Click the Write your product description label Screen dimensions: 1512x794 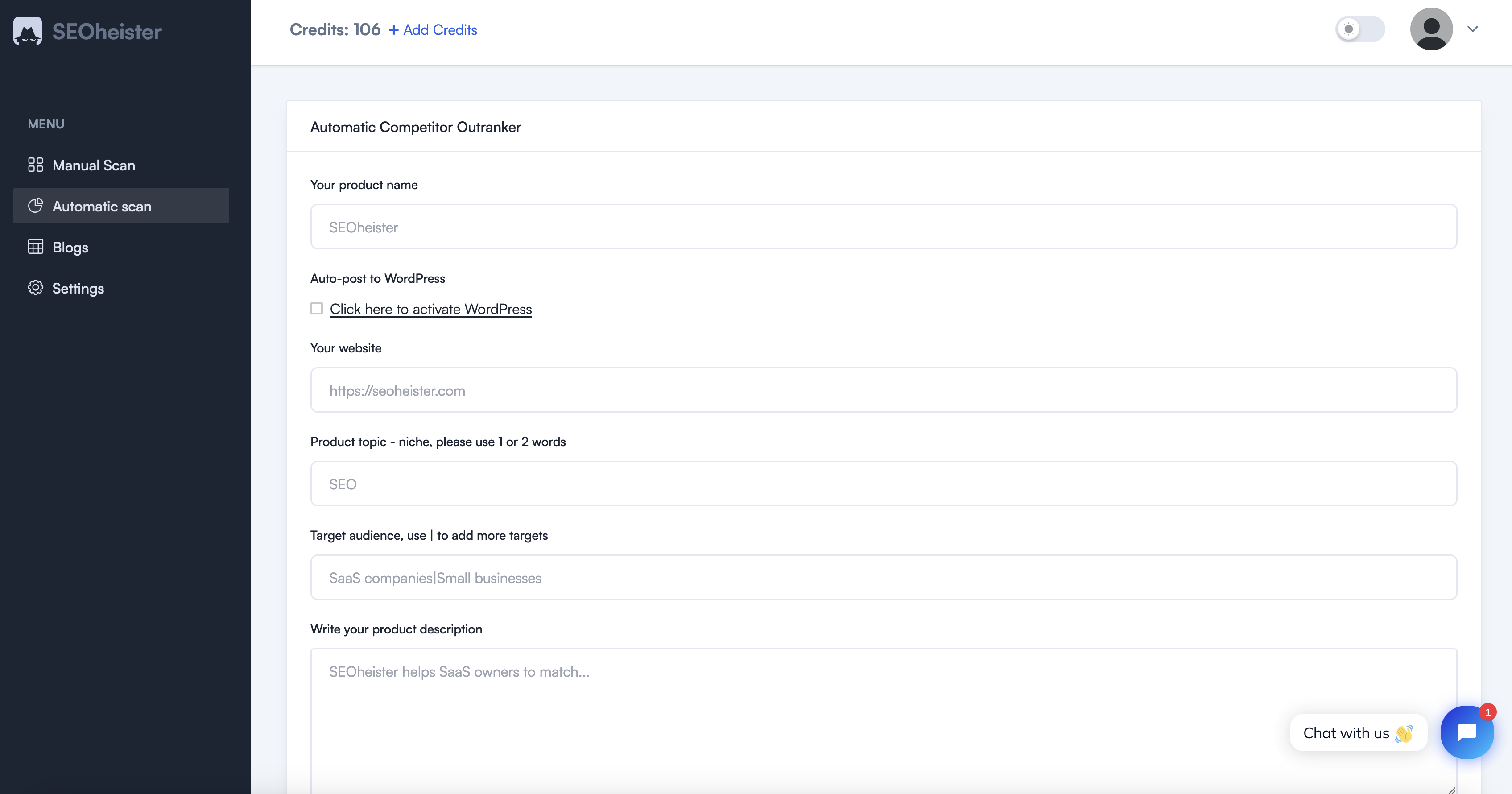[x=396, y=629]
